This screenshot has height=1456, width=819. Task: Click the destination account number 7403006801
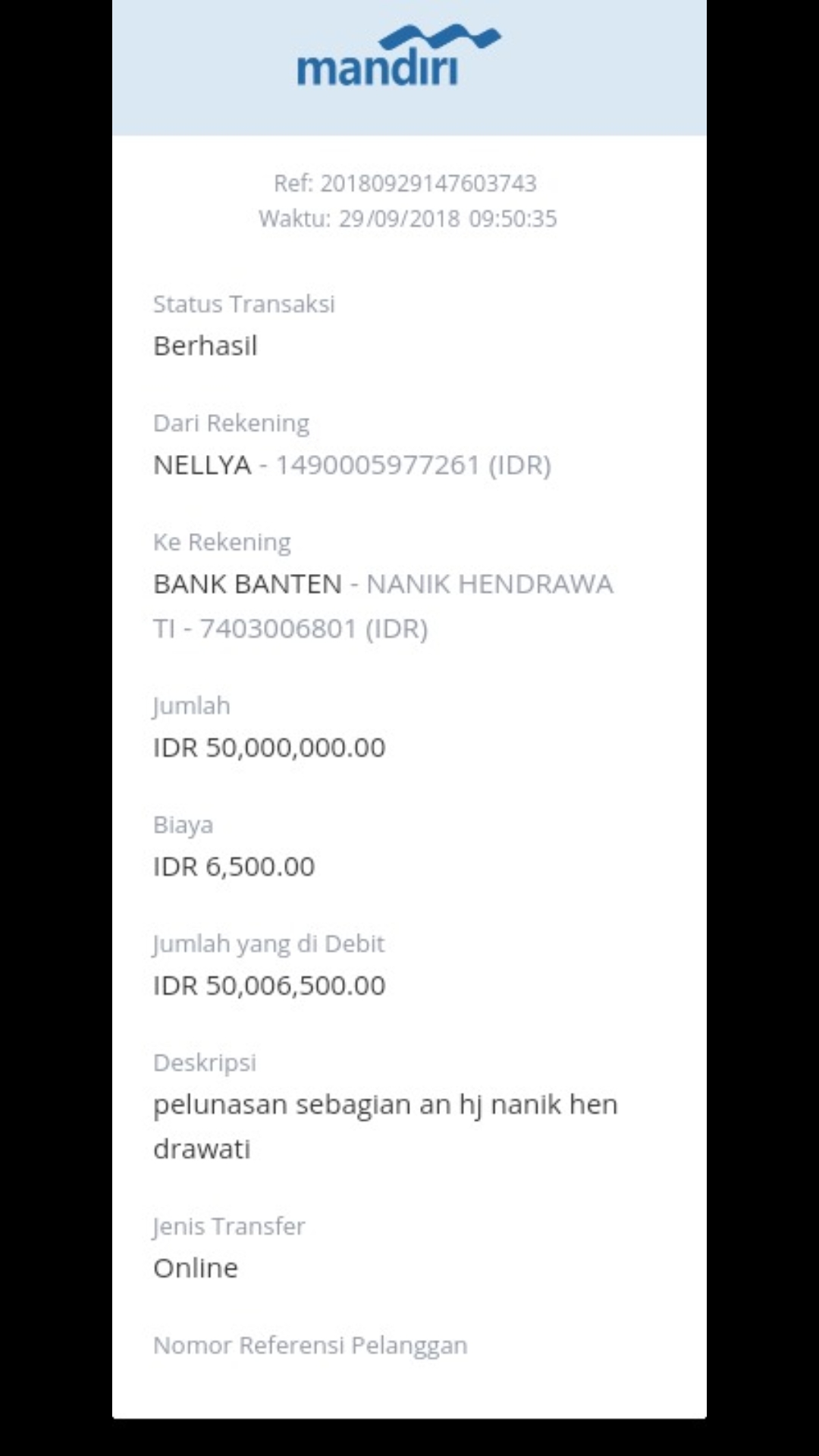tap(278, 629)
